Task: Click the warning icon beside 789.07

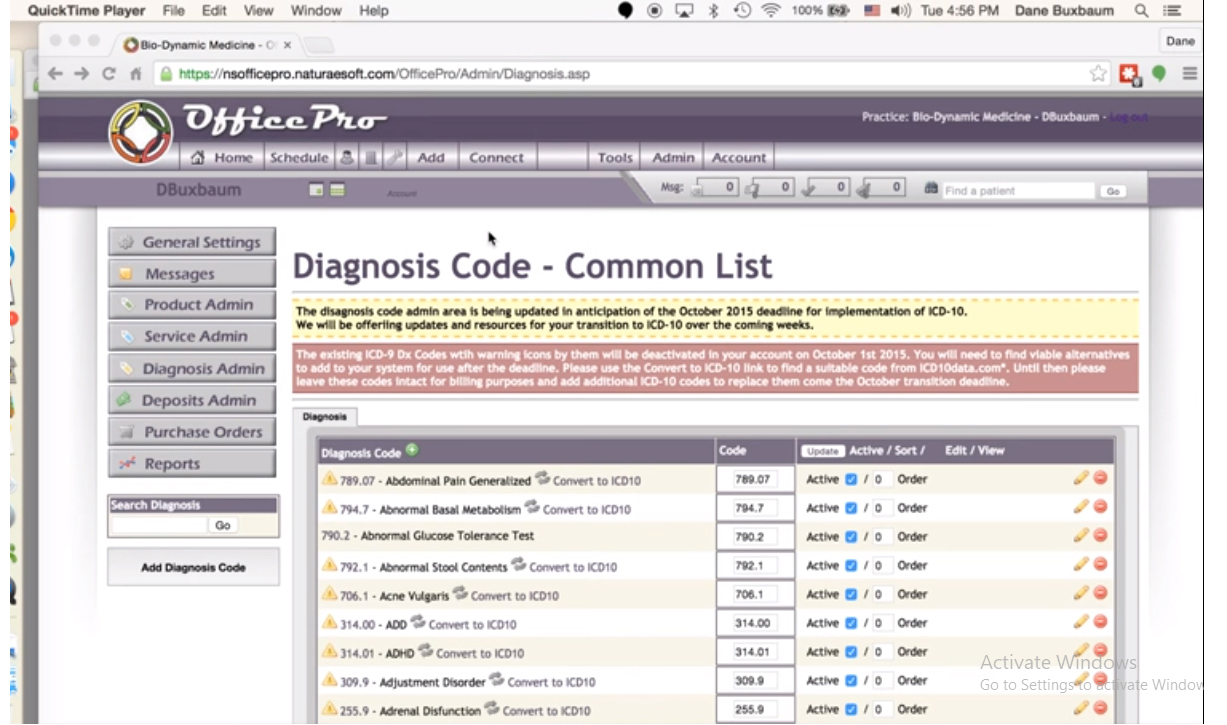Action: (329, 479)
